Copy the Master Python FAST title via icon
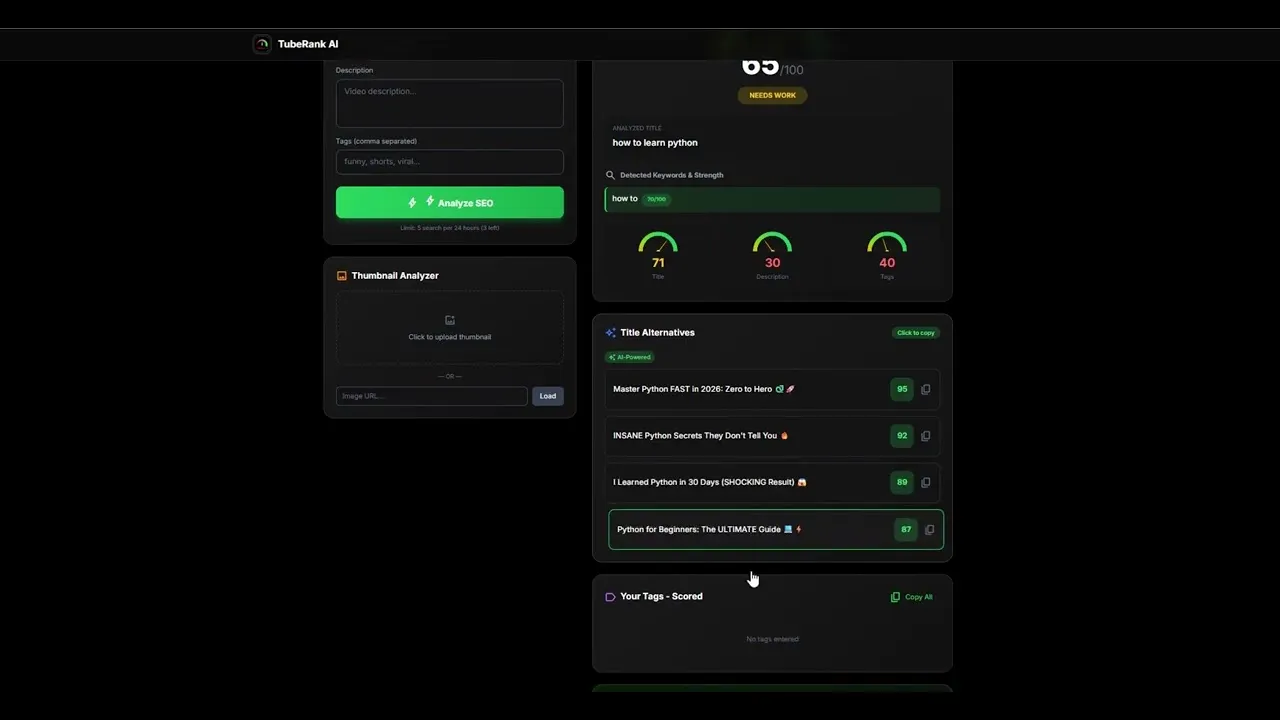The width and height of the screenshot is (1280, 720). point(925,389)
